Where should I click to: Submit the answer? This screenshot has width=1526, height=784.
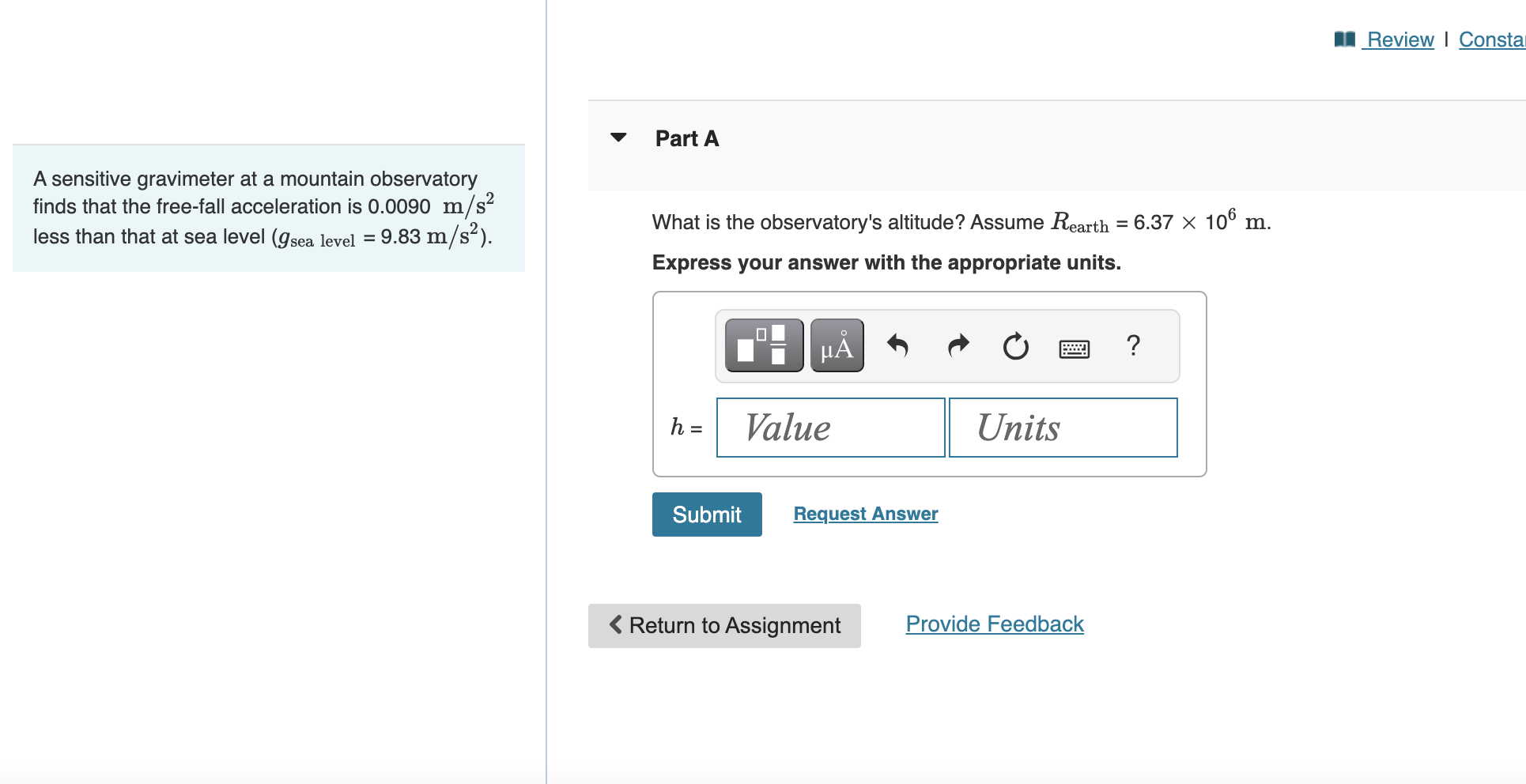pos(707,514)
